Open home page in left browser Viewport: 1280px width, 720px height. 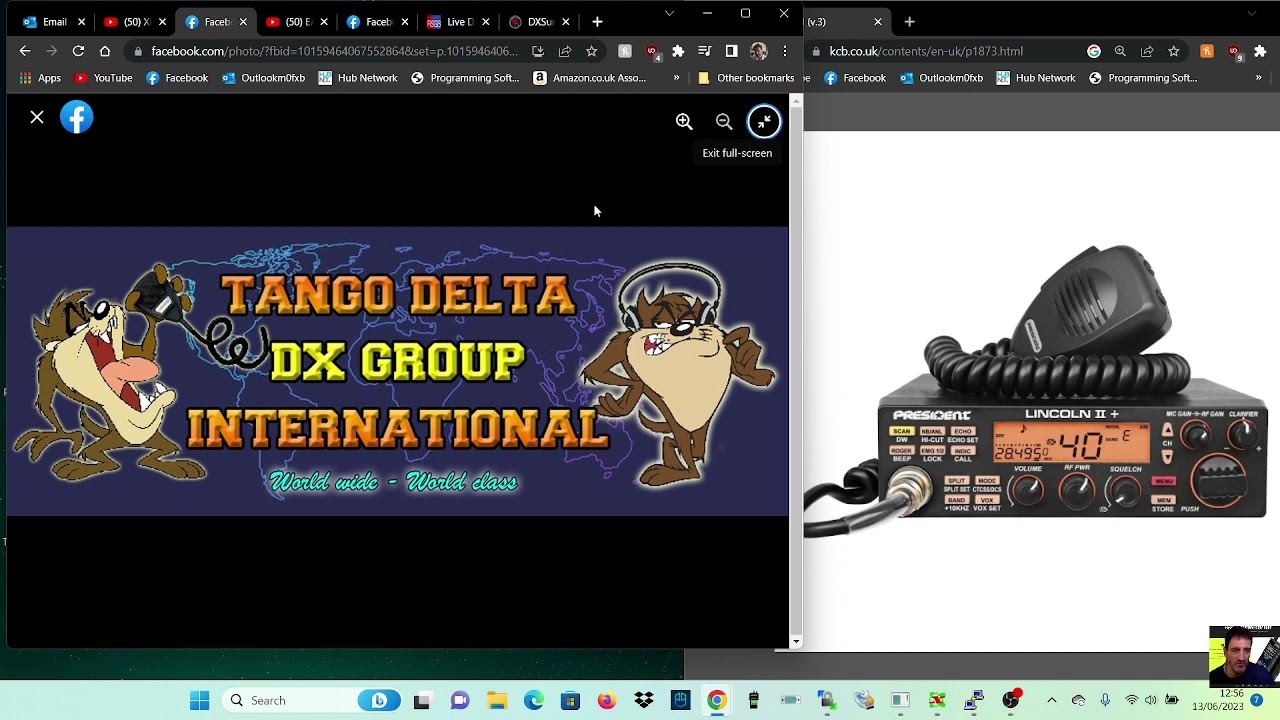coord(105,51)
